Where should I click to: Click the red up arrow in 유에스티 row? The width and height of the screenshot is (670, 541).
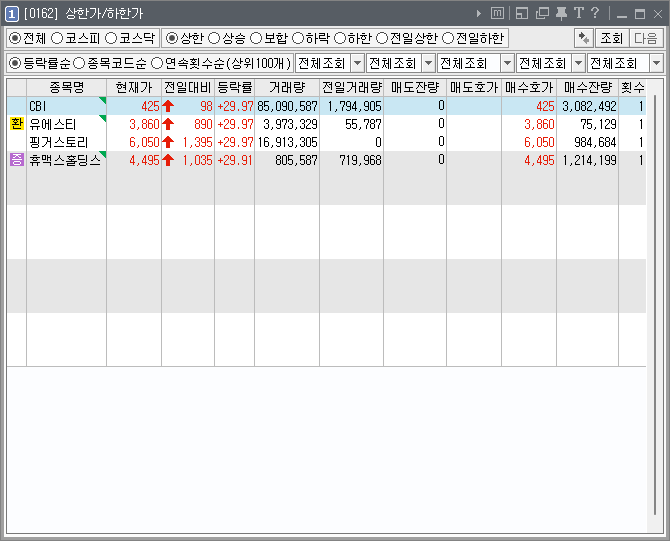pos(168,124)
